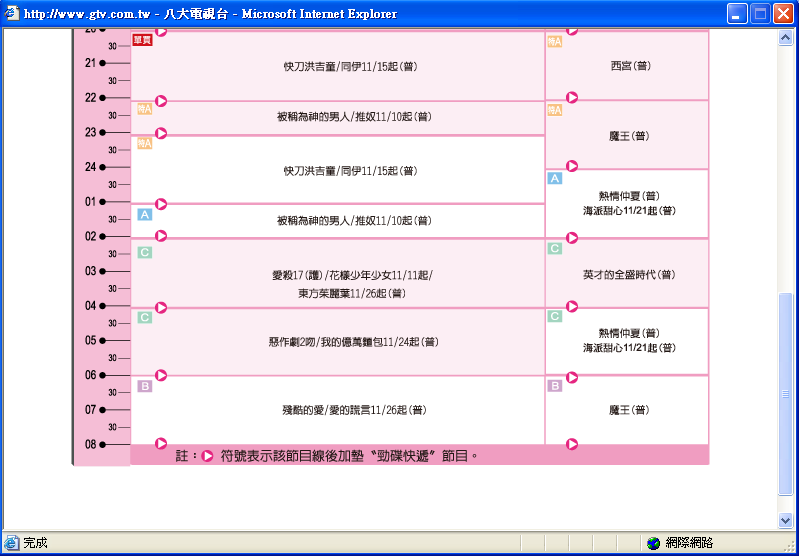801x557 pixels.
Task: Click blue A badge beside 被稱為神的男人 at 01:30
Action: point(144,214)
